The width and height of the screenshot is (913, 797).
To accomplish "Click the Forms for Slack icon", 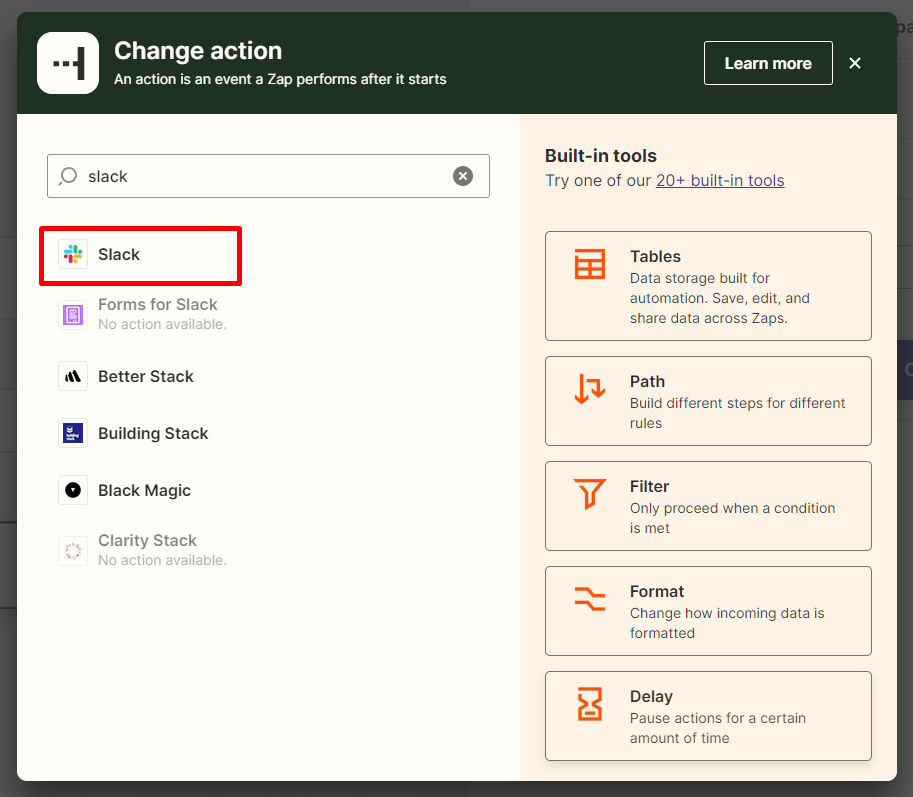I will 73,314.
